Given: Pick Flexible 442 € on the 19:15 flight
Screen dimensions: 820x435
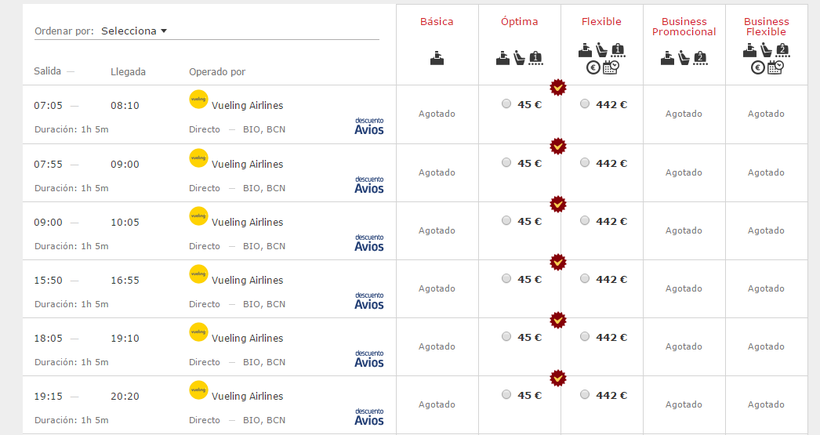Looking at the screenshot, I should point(585,394).
